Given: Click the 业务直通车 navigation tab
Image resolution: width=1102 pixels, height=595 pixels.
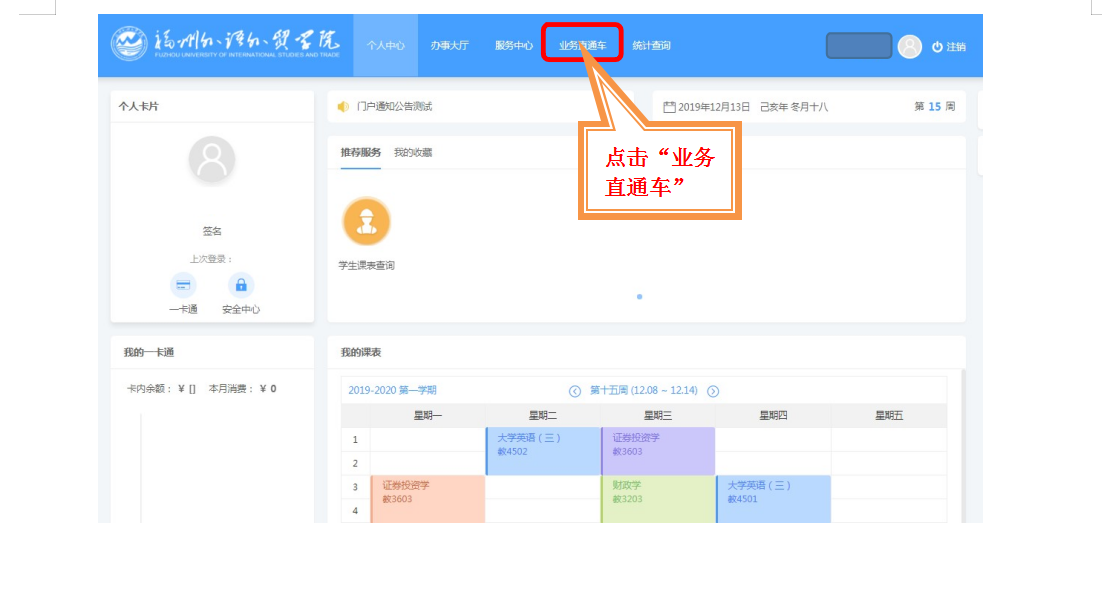Looking at the screenshot, I should pos(582,46).
